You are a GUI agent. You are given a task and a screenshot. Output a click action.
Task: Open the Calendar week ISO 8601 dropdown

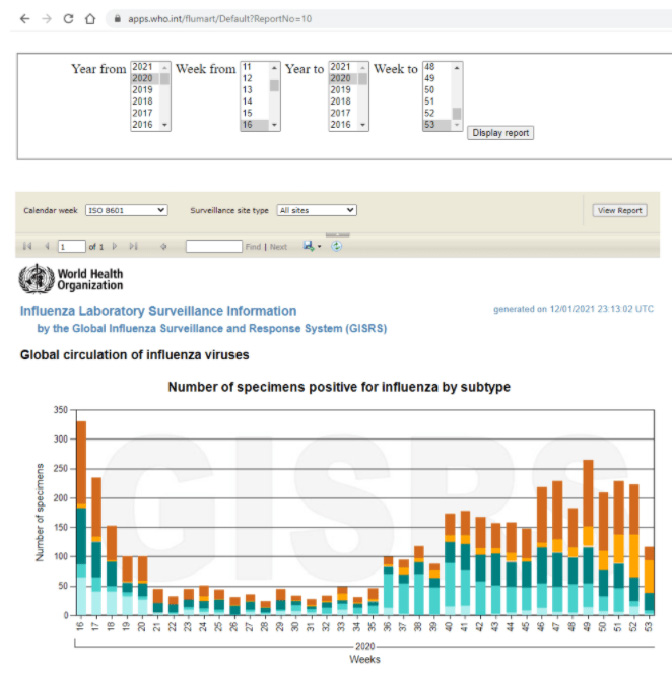pos(126,210)
